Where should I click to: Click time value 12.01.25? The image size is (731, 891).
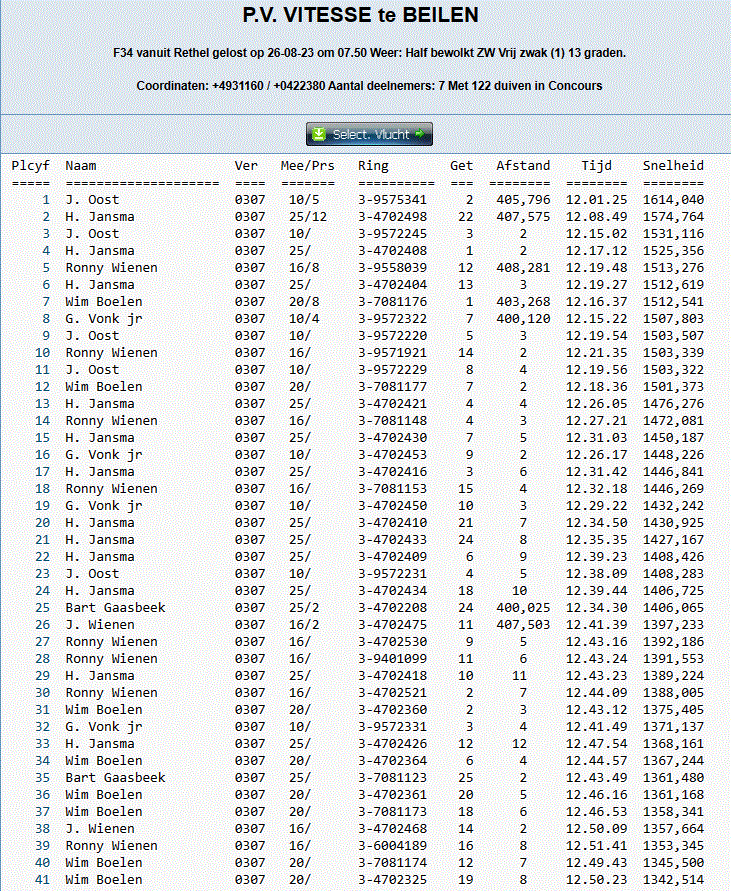[597, 200]
